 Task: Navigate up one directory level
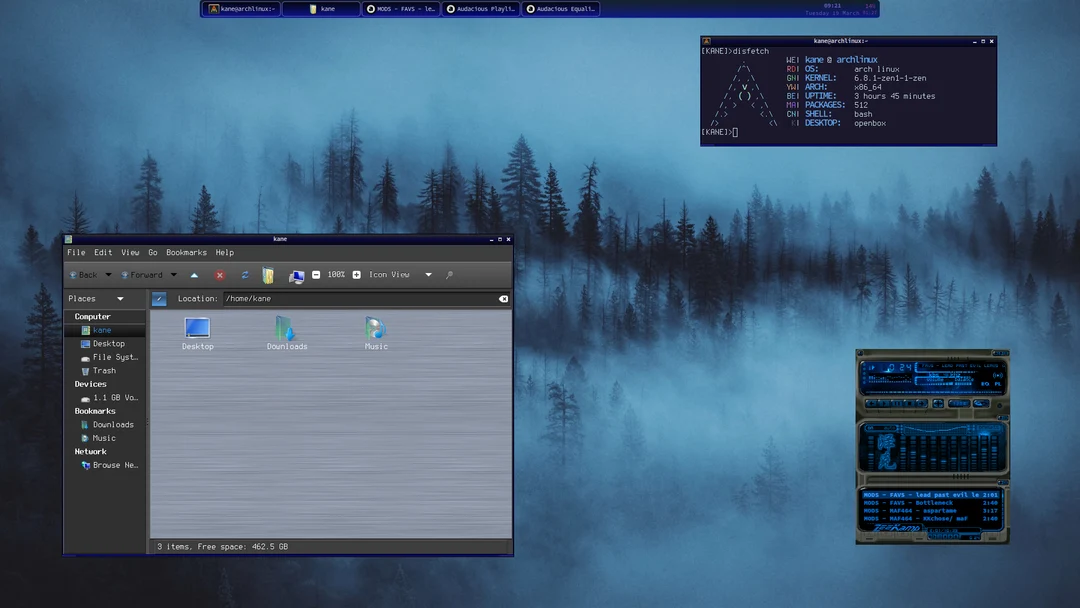coord(192,275)
